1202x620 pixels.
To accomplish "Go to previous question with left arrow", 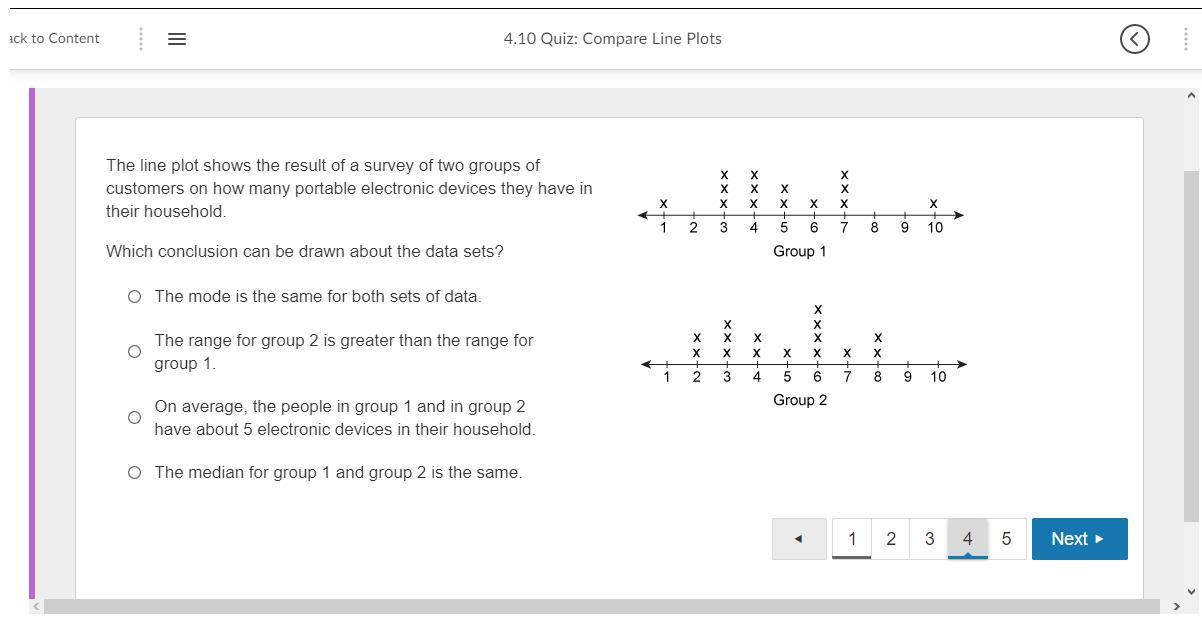I will click(x=798, y=539).
